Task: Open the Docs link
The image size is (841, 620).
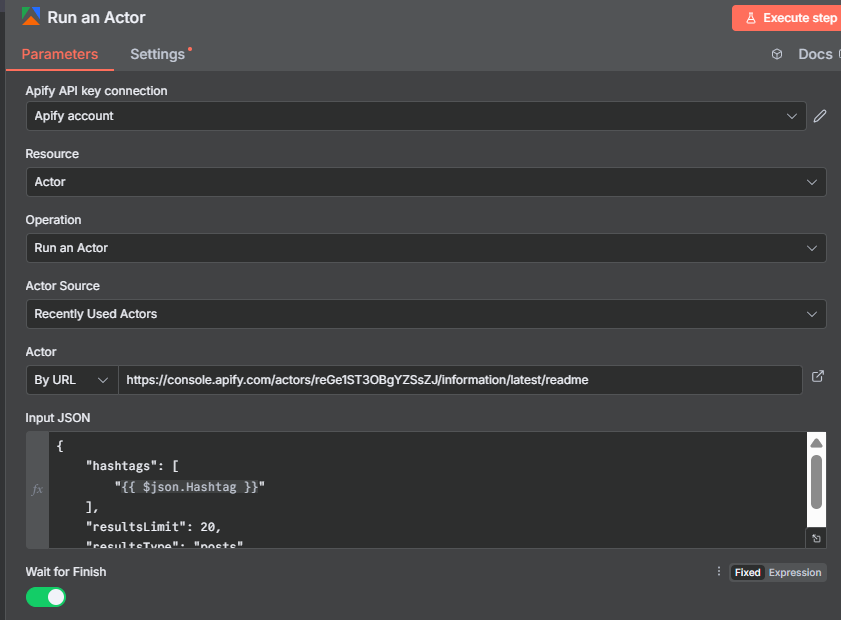Action: [x=815, y=54]
